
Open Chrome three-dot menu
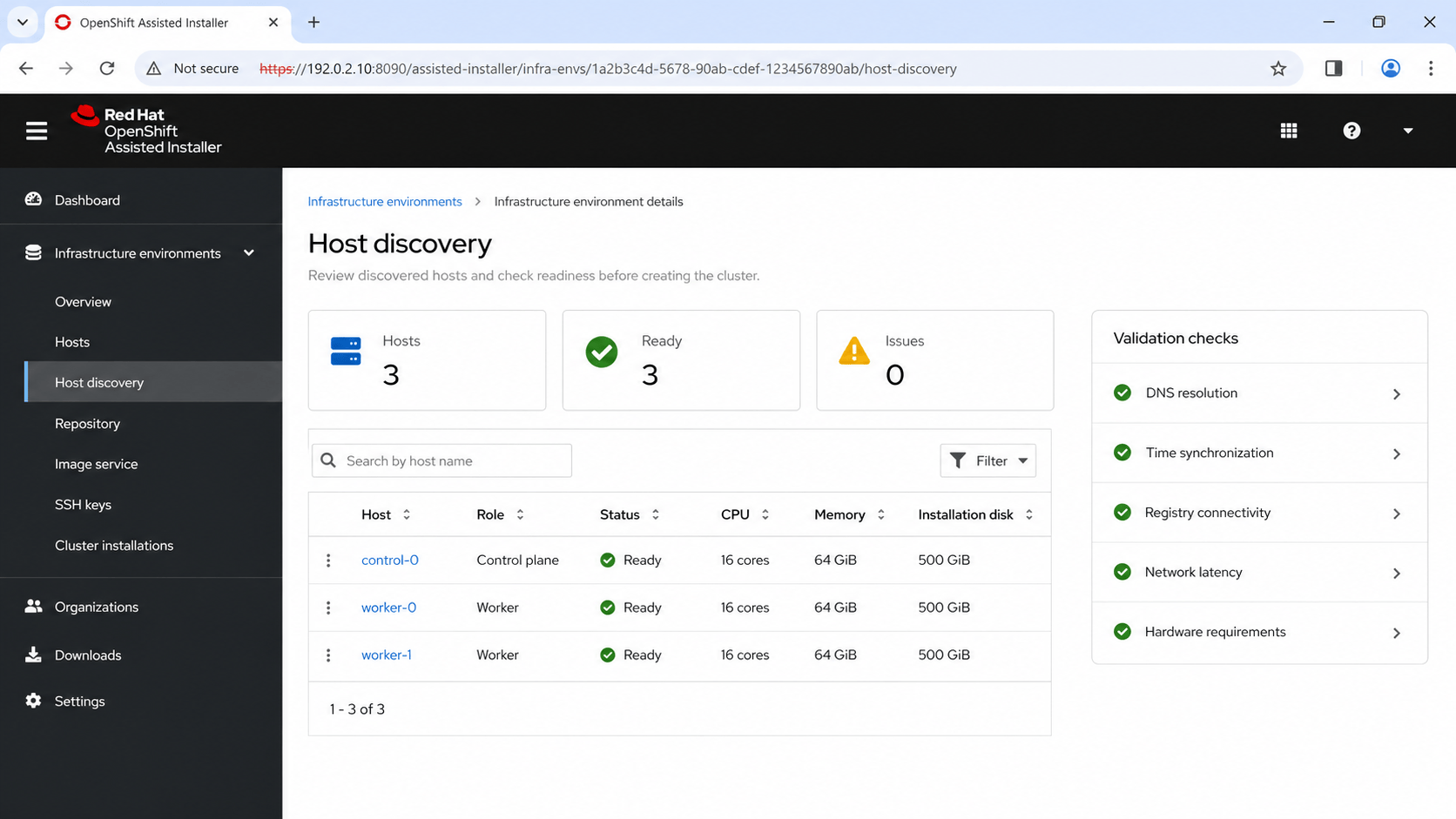click(x=1431, y=68)
